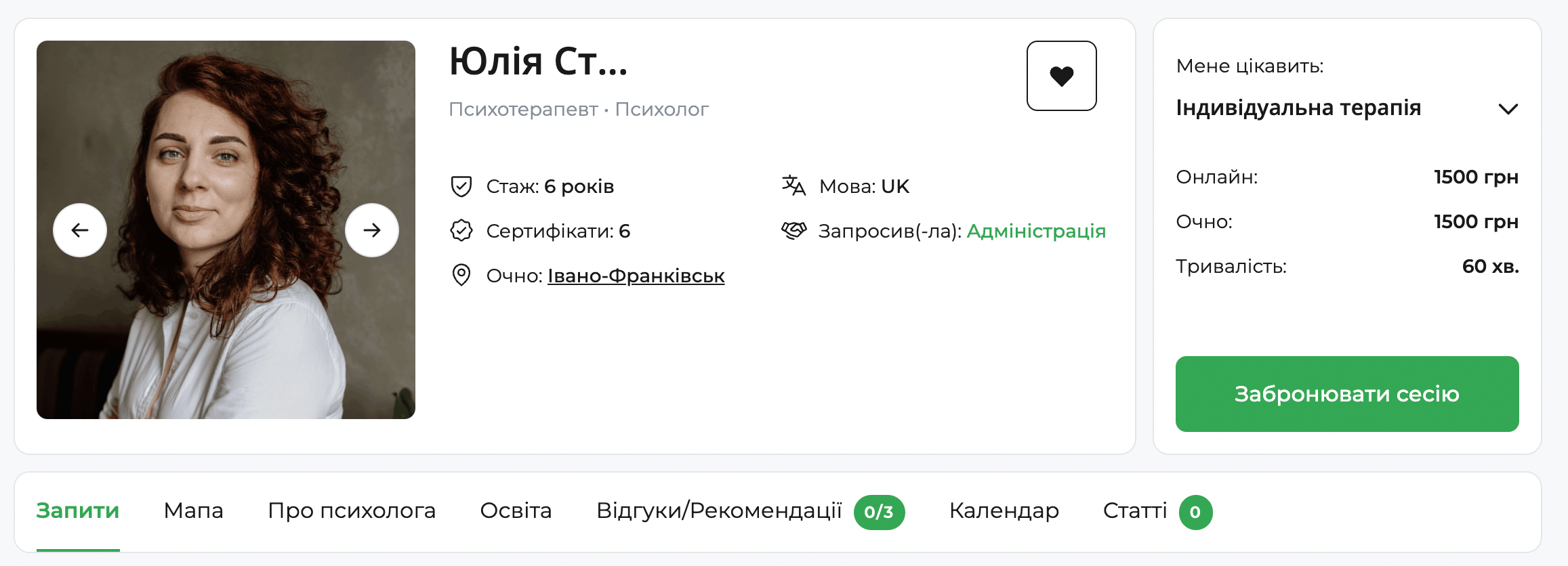Click the certificate icon beside Сертифікати

pyautogui.click(x=461, y=230)
